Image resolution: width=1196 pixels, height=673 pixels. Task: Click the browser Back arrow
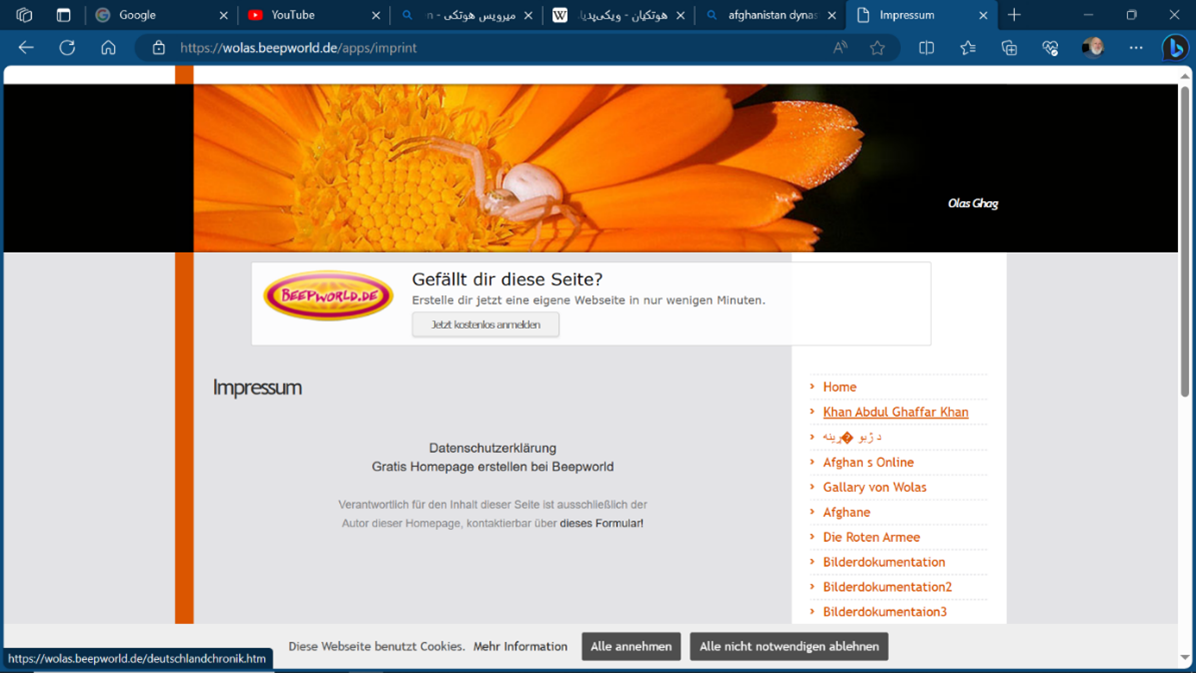coord(26,48)
